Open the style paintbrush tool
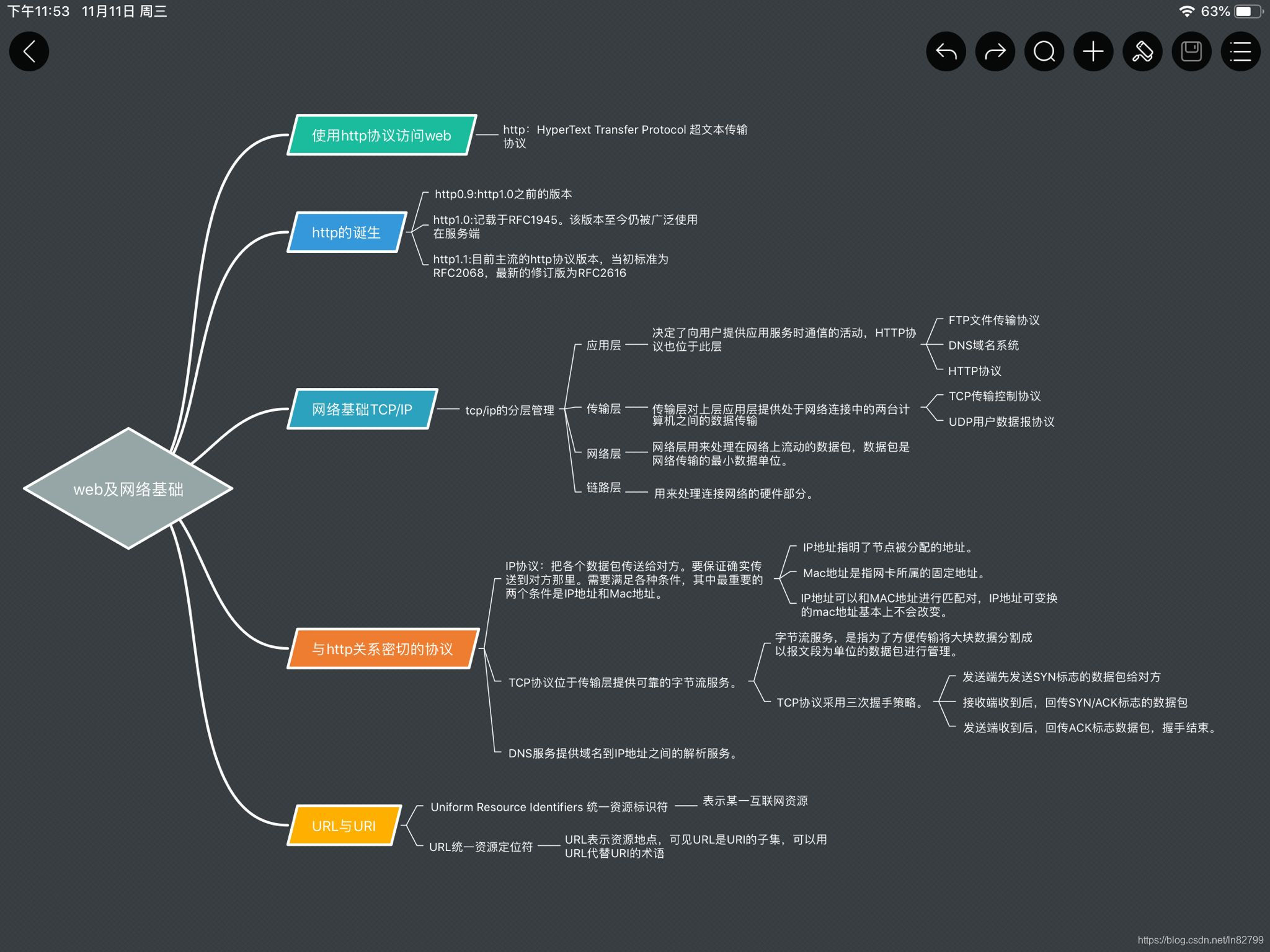This screenshot has height=952, width=1270. 1142,51
